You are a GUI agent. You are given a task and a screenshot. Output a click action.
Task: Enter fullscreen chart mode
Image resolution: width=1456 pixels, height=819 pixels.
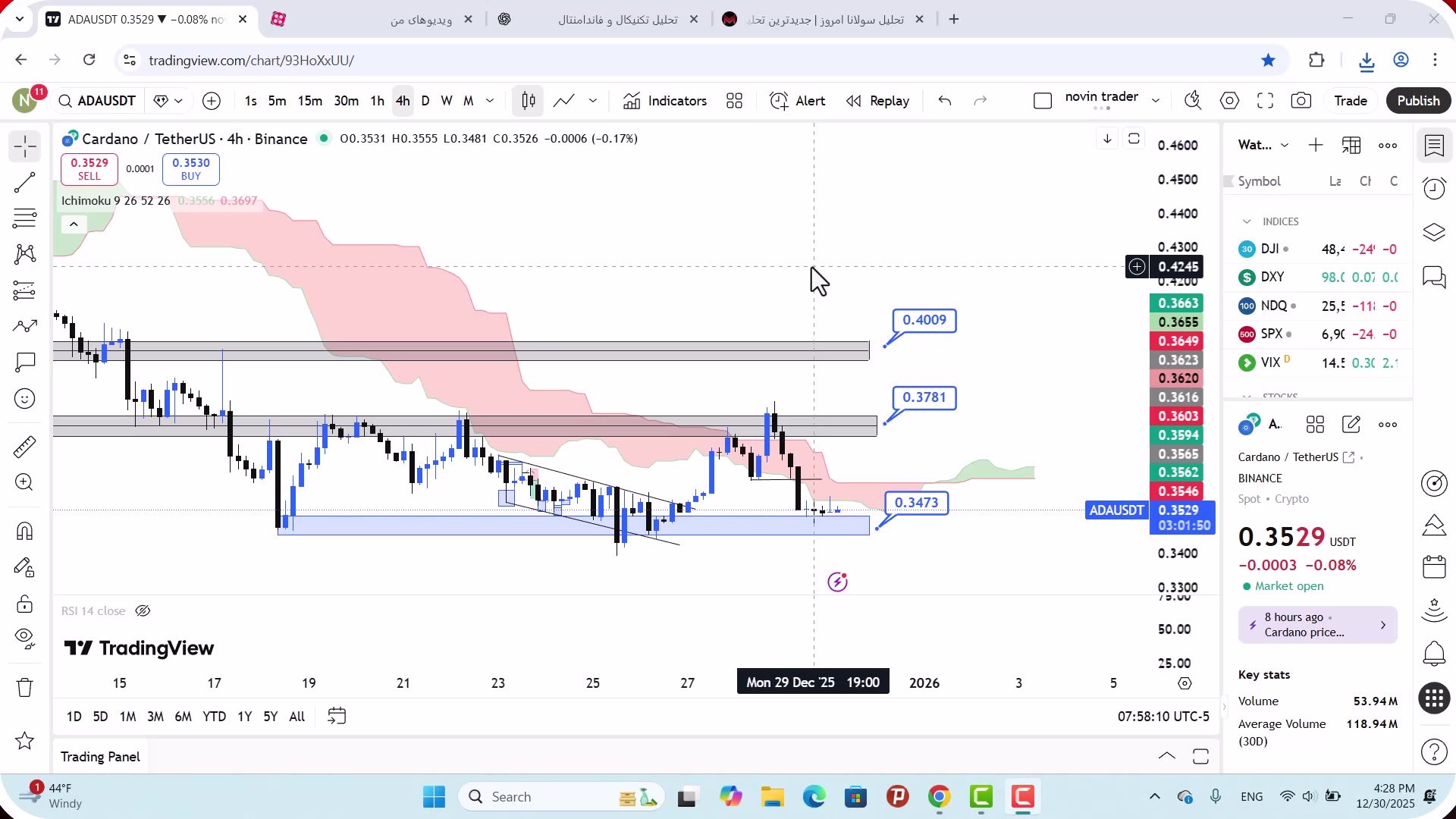pyautogui.click(x=1265, y=101)
